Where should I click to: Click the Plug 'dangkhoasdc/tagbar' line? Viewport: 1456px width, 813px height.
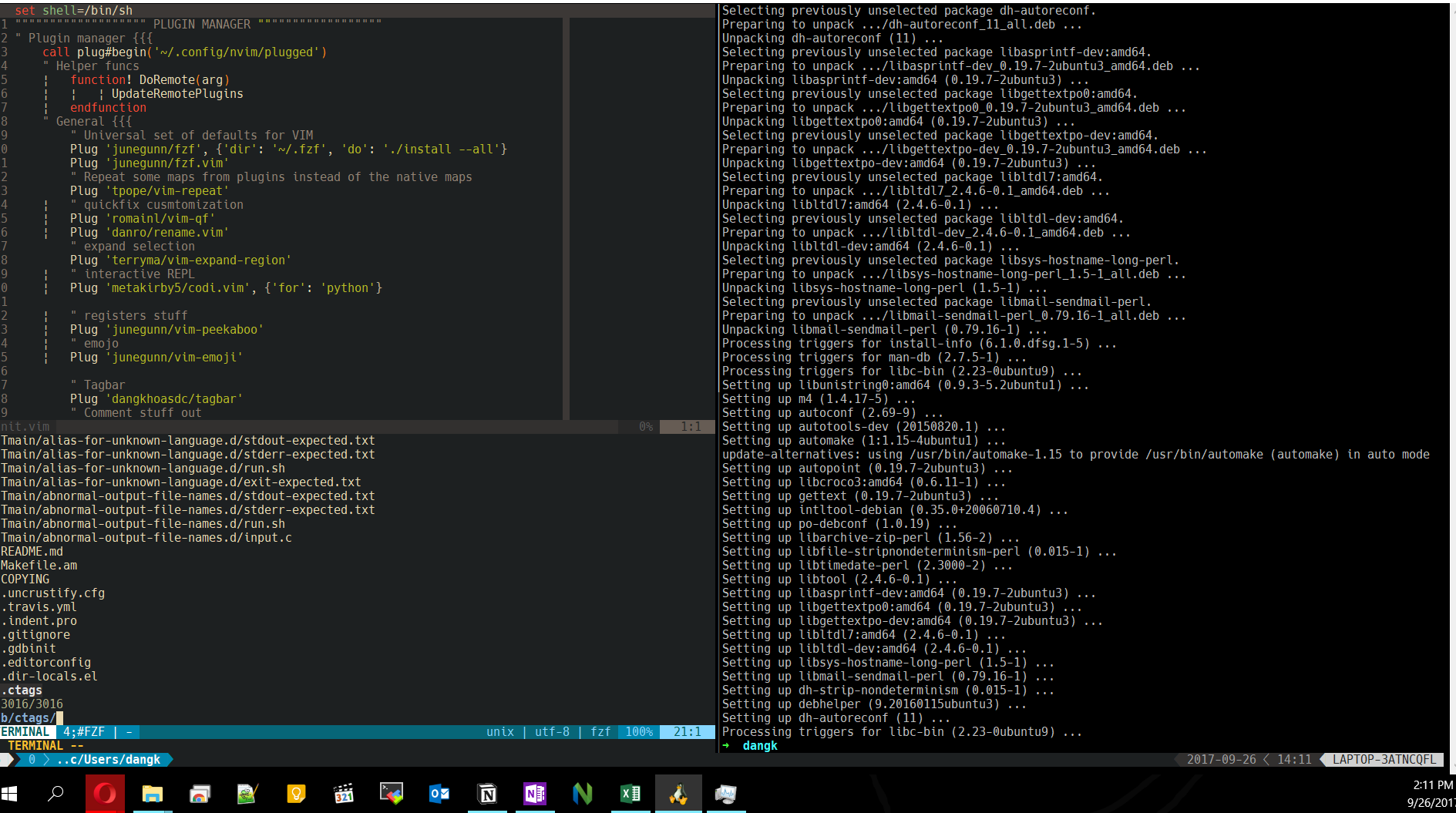coord(156,399)
